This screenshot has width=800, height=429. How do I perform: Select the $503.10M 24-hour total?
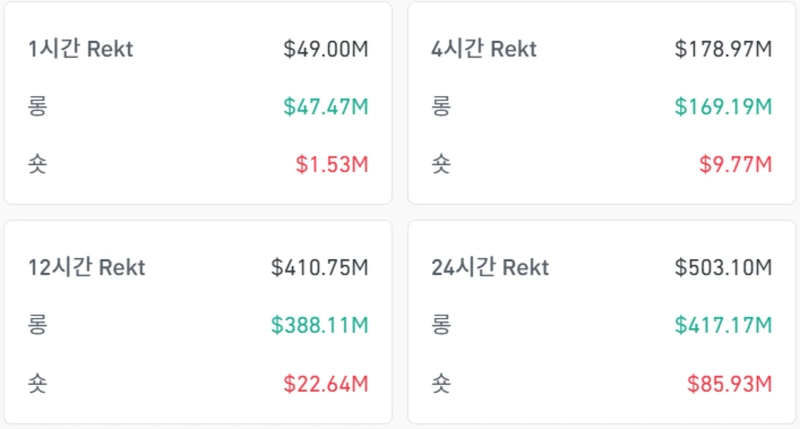click(724, 268)
